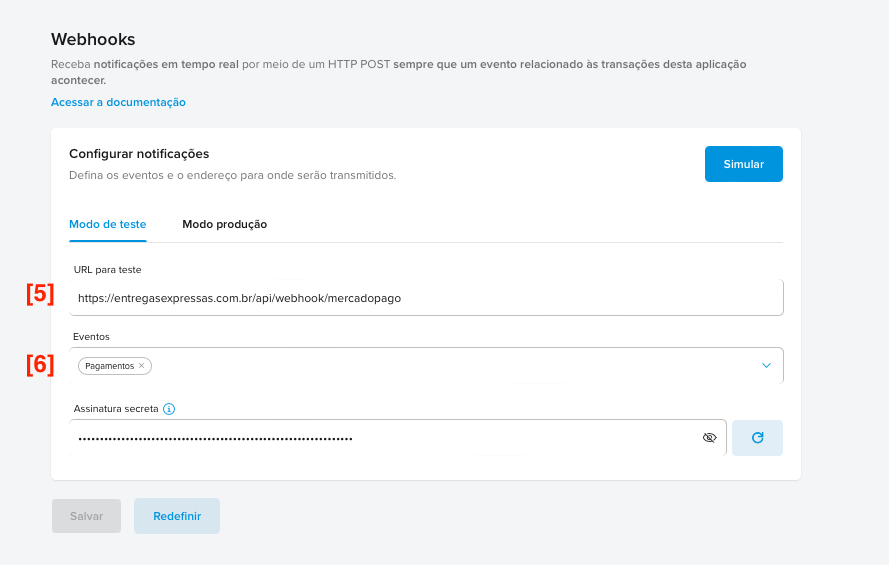The image size is (889, 565).
Task: Click the Redefinir button
Action: pos(177,516)
